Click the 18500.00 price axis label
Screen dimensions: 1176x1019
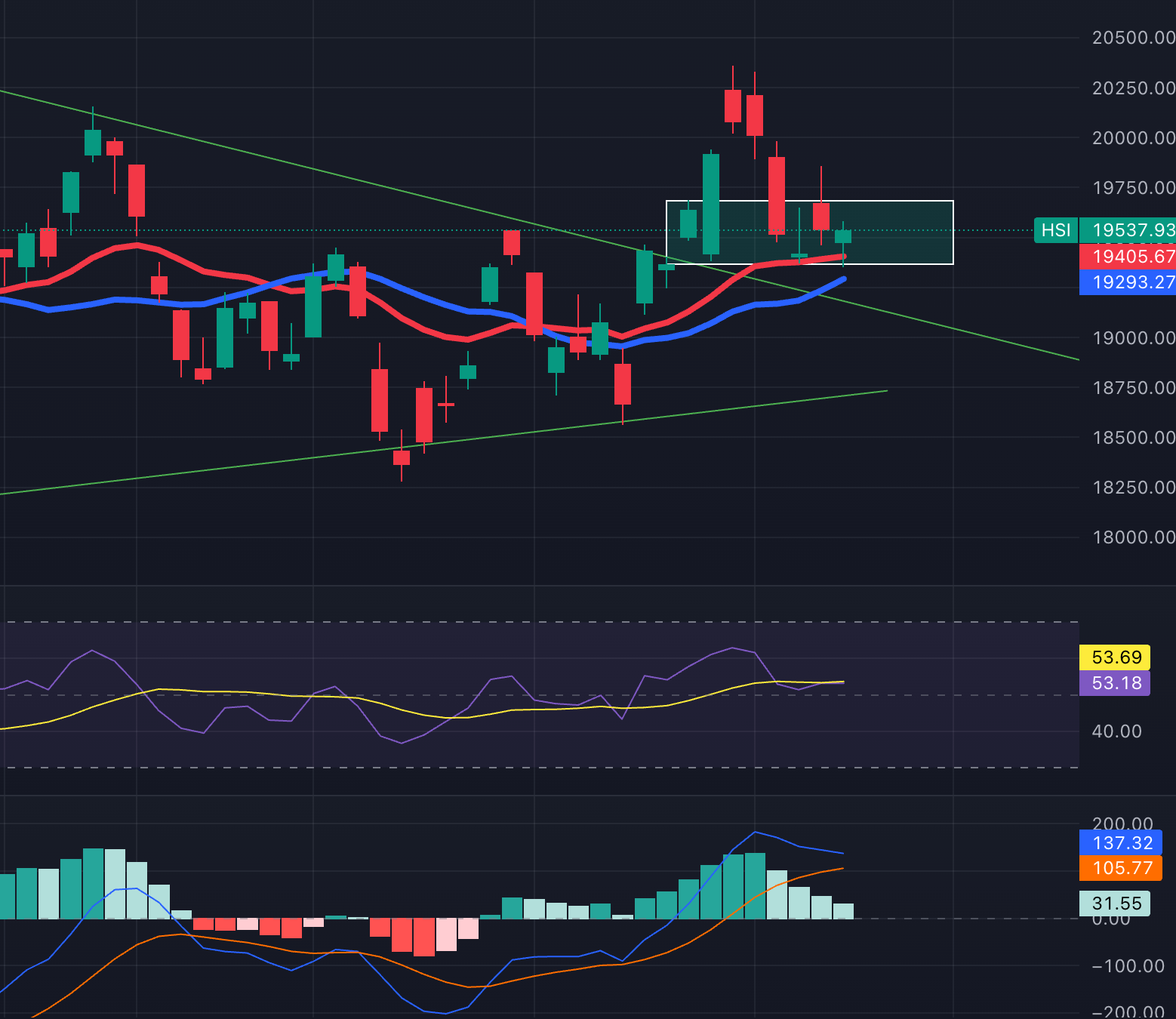tap(1134, 438)
